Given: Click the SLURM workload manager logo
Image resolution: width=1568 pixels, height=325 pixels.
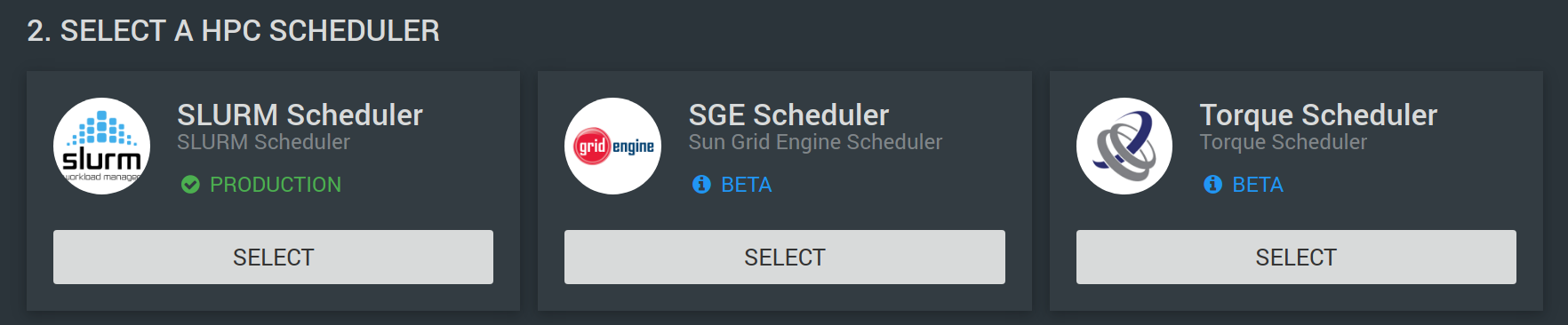Looking at the screenshot, I should (x=101, y=146).
